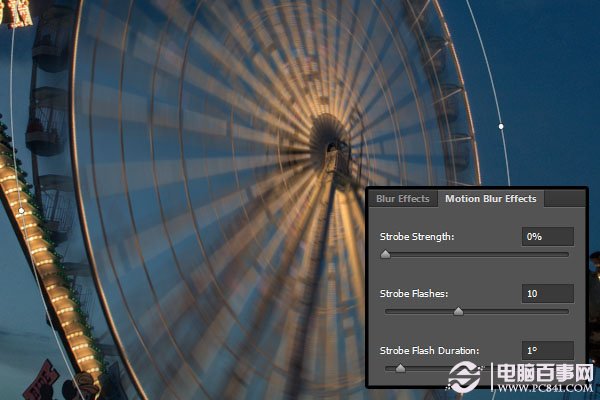Click the PC841 swirl logo icon
Viewport: 600px width, 400px height.
(x=464, y=376)
